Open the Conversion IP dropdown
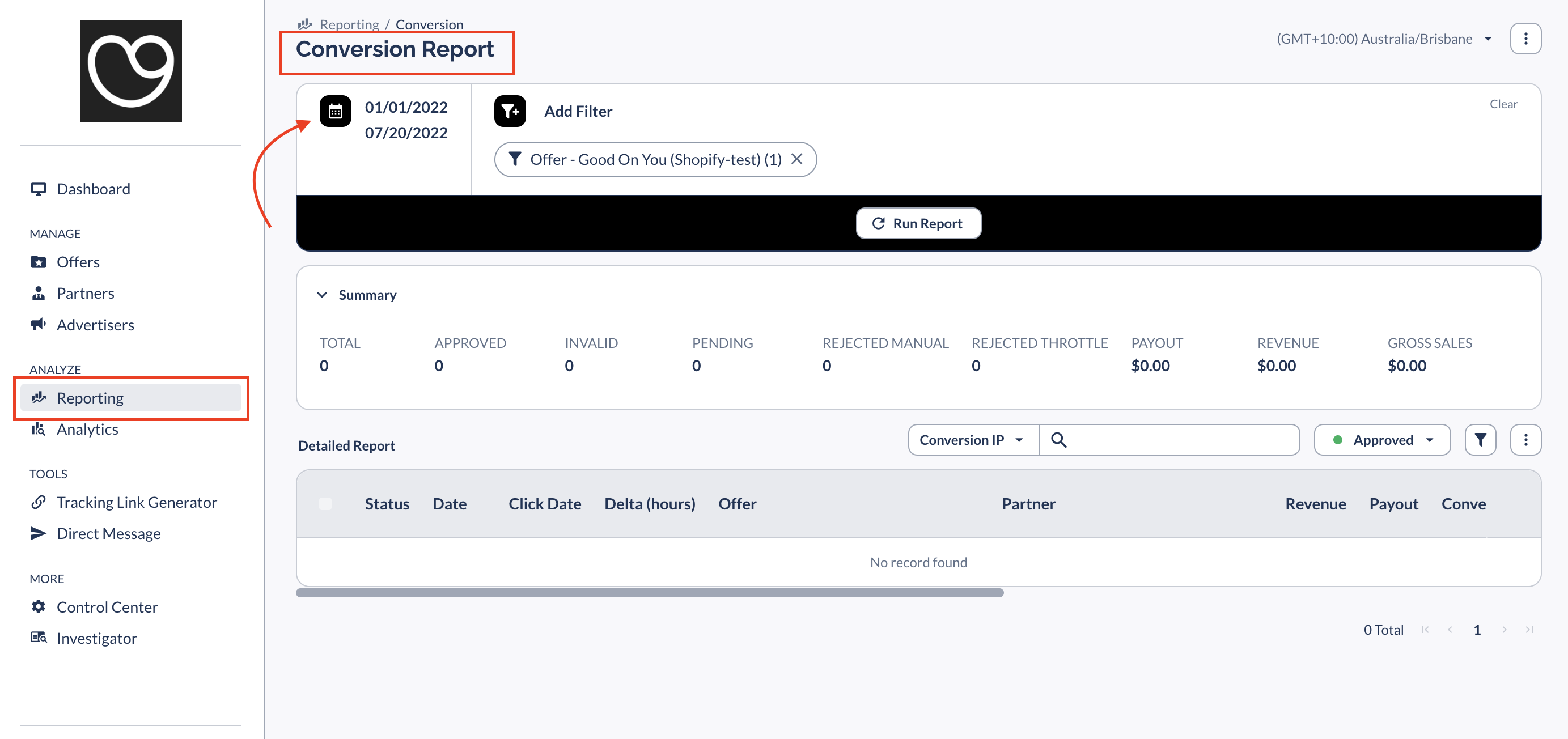This screenshot has height=739, width=1568. point(972,440)
